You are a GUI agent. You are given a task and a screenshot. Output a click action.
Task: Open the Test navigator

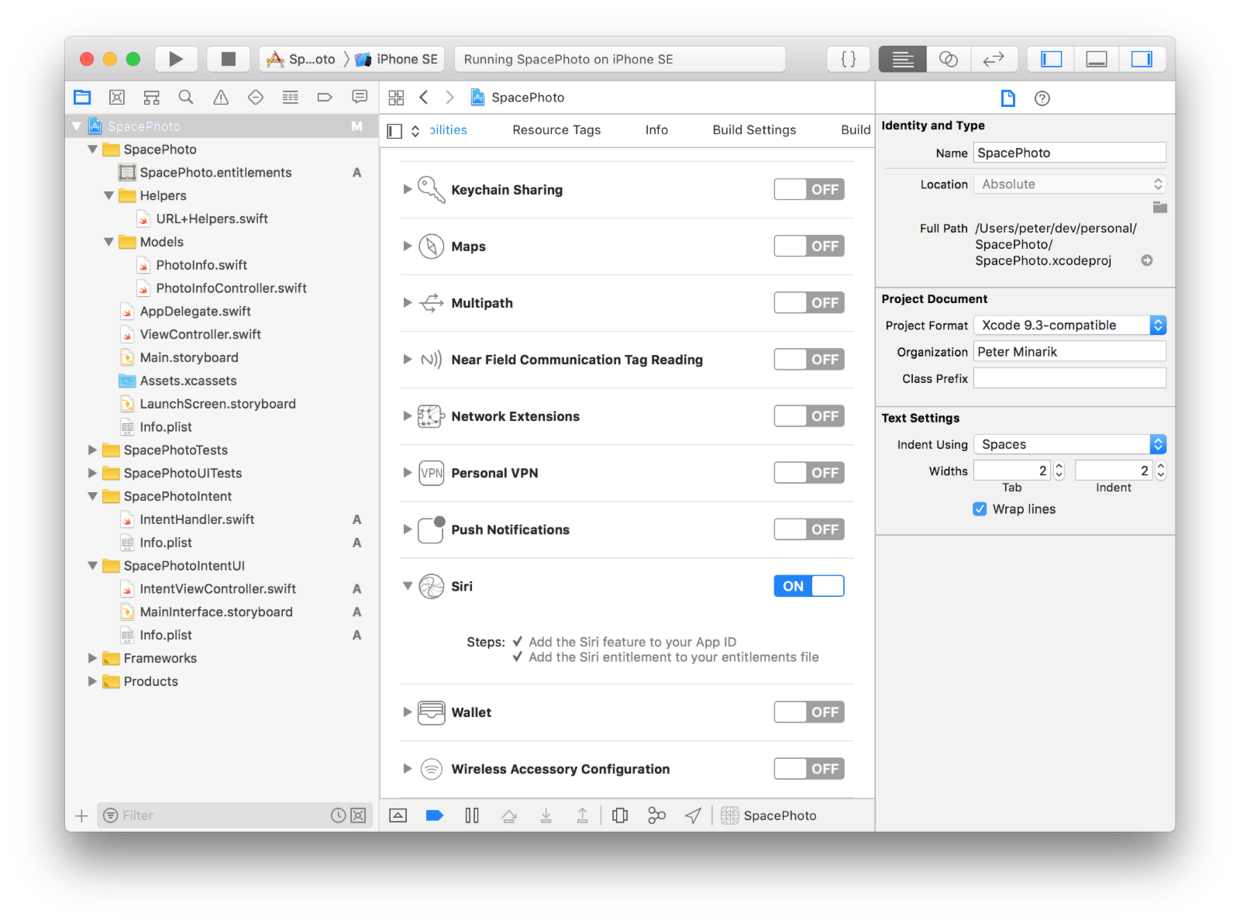click(255, 97)
